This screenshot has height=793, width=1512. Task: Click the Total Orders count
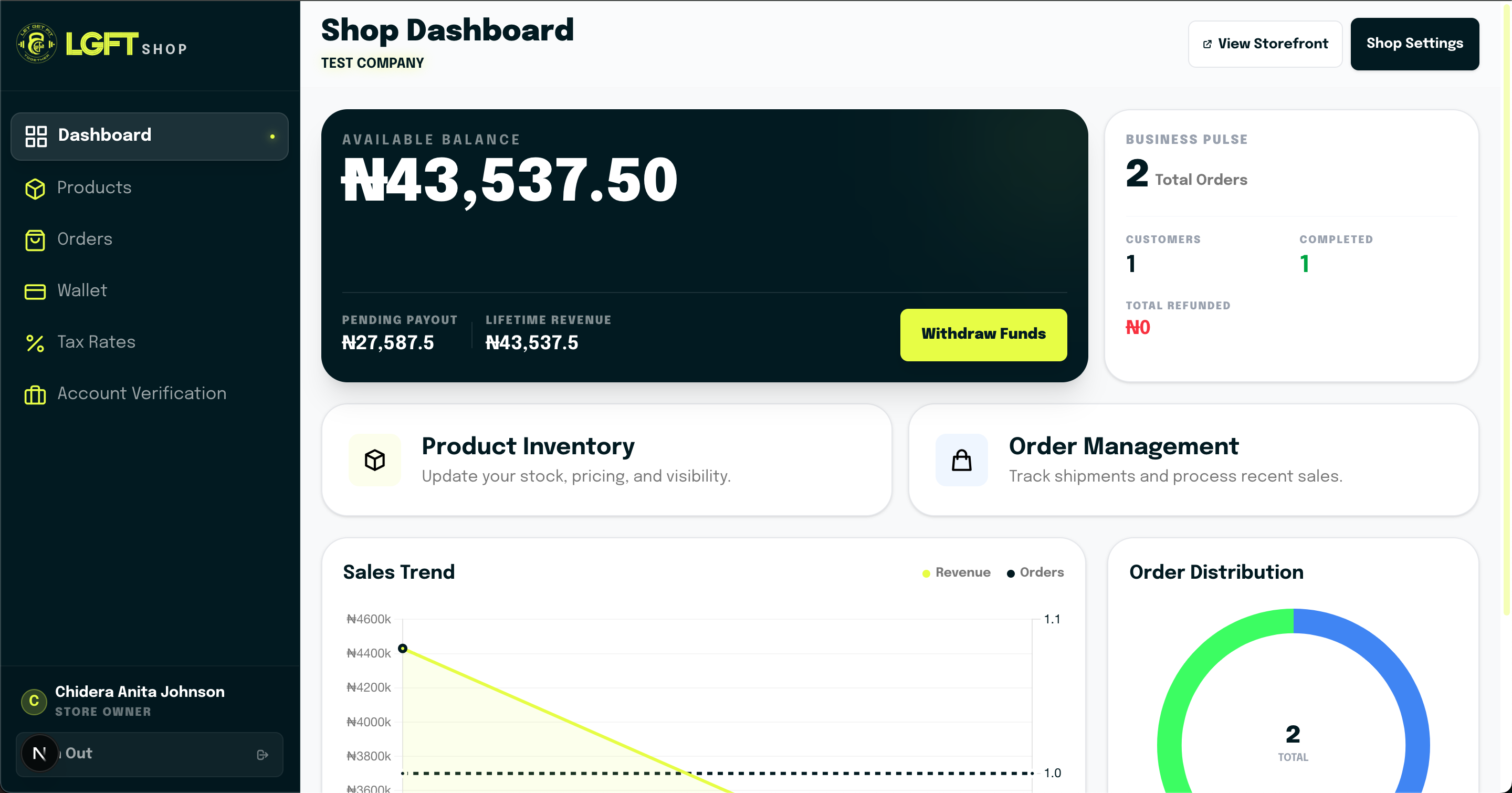[x=1137, y=174]
